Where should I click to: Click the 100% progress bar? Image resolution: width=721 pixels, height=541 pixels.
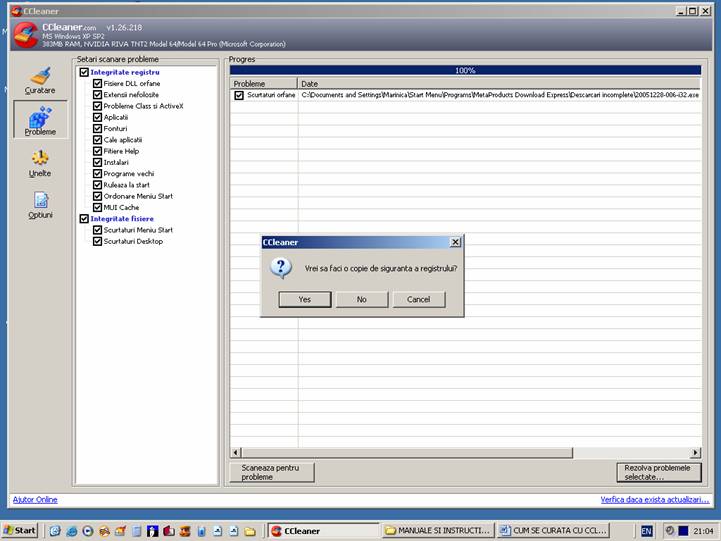pyautogui.click(x=465, y=71)
